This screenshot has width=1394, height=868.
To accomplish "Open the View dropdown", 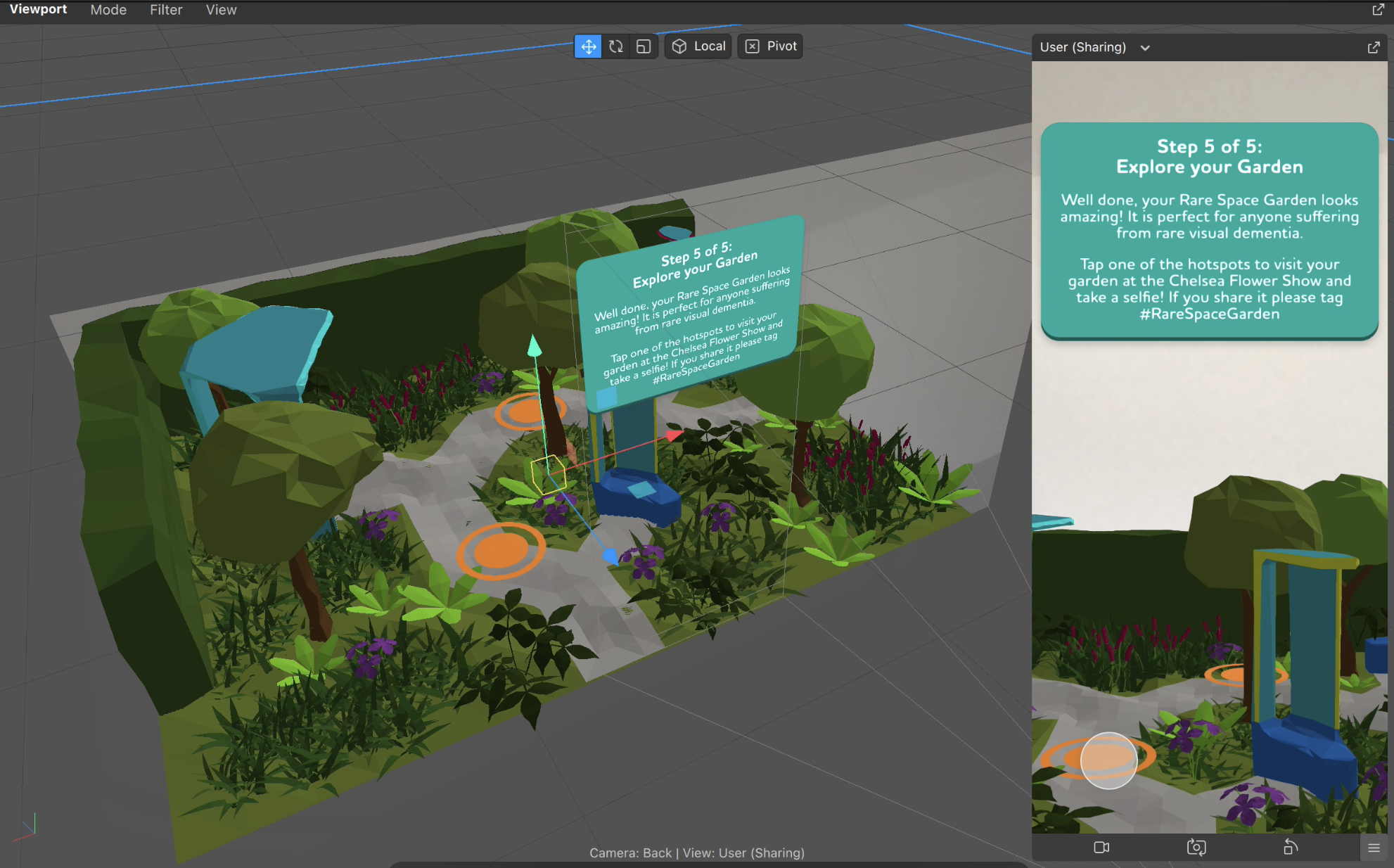I will tap(220, 10).
